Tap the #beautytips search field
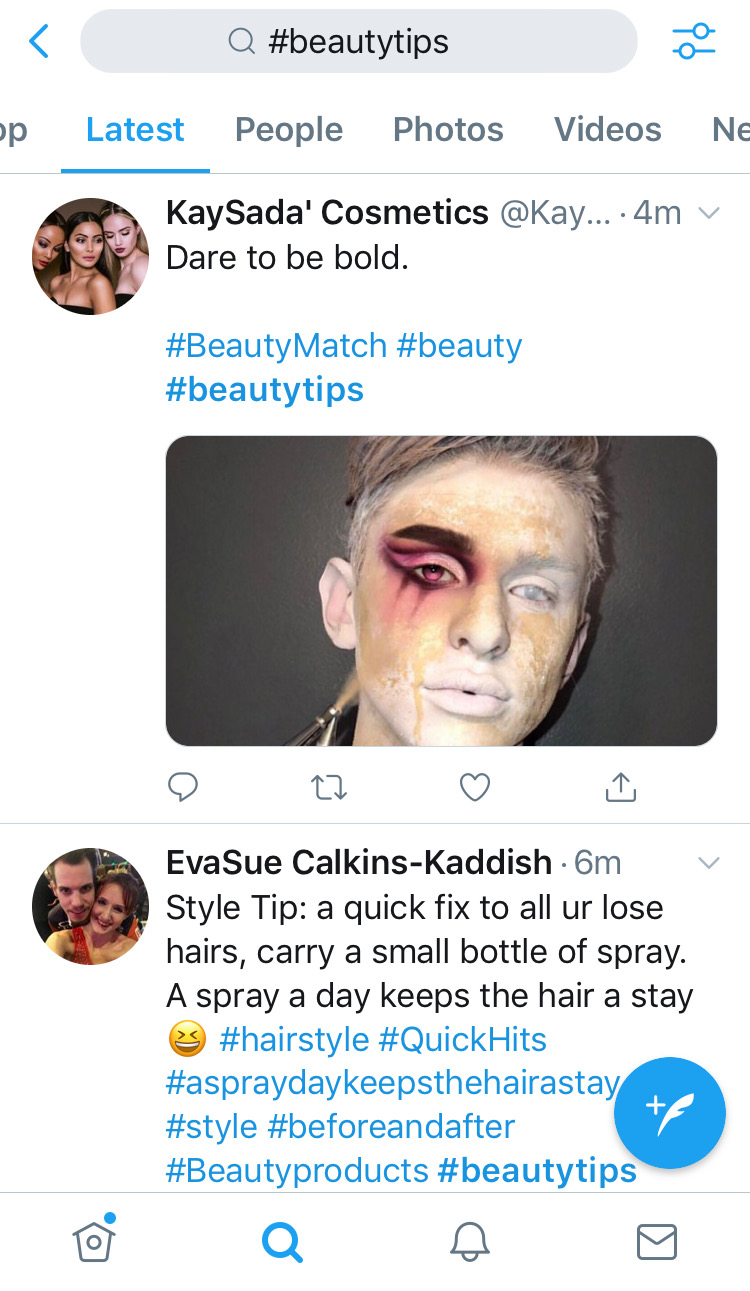The height and width of the screenshot is (1291, 750). pos(358,42)
